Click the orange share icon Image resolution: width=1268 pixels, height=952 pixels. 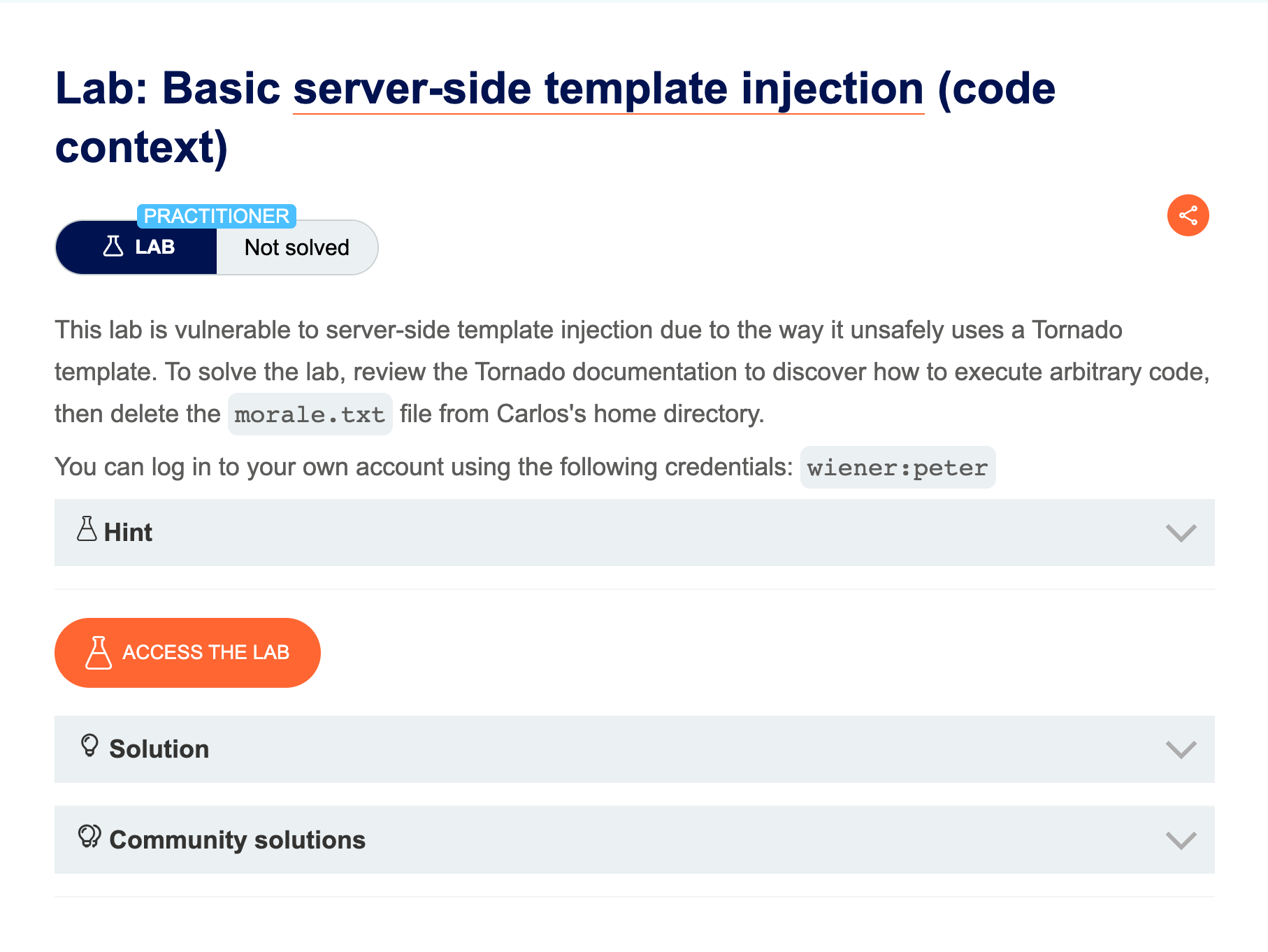pos(1188,215)
